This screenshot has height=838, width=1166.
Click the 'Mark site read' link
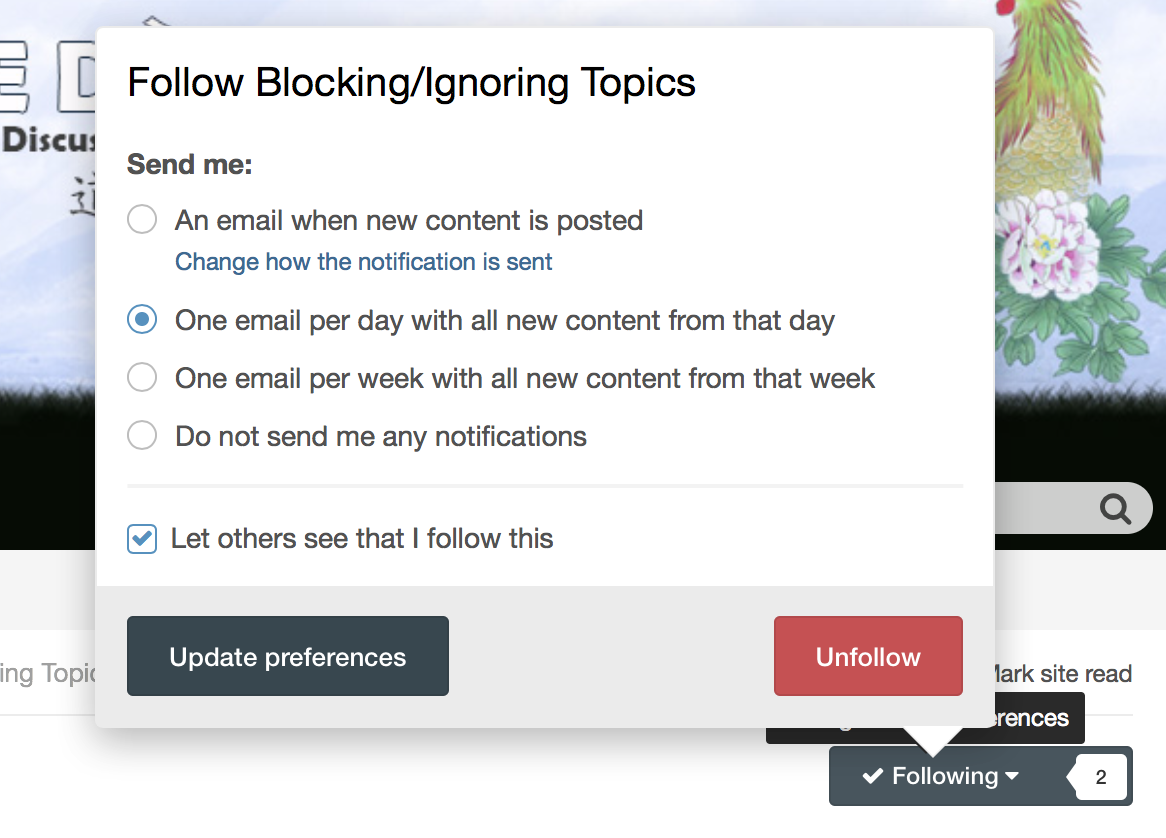(x=1062, y=674)
